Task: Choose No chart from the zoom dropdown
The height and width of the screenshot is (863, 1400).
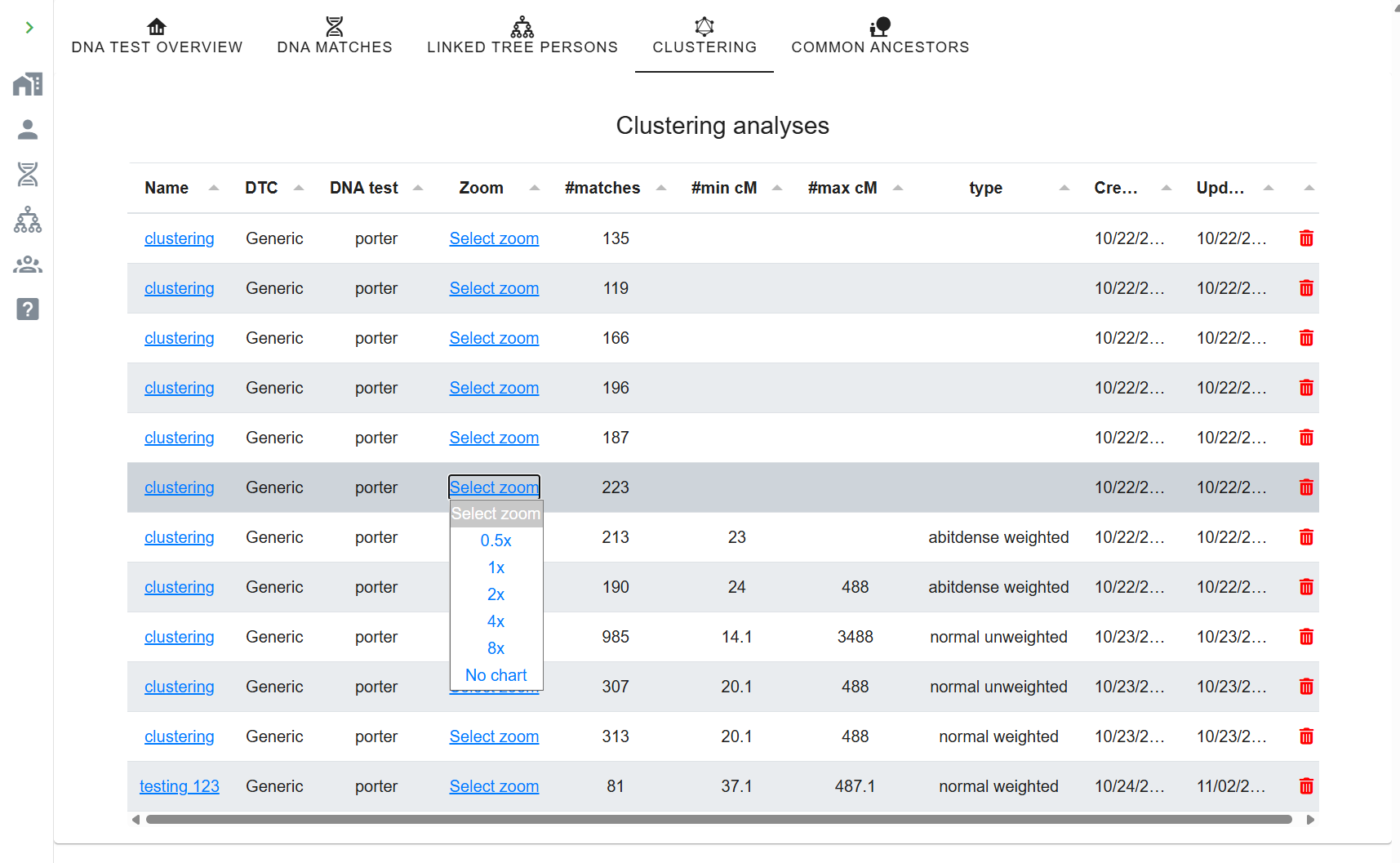Action: (496, 675)
